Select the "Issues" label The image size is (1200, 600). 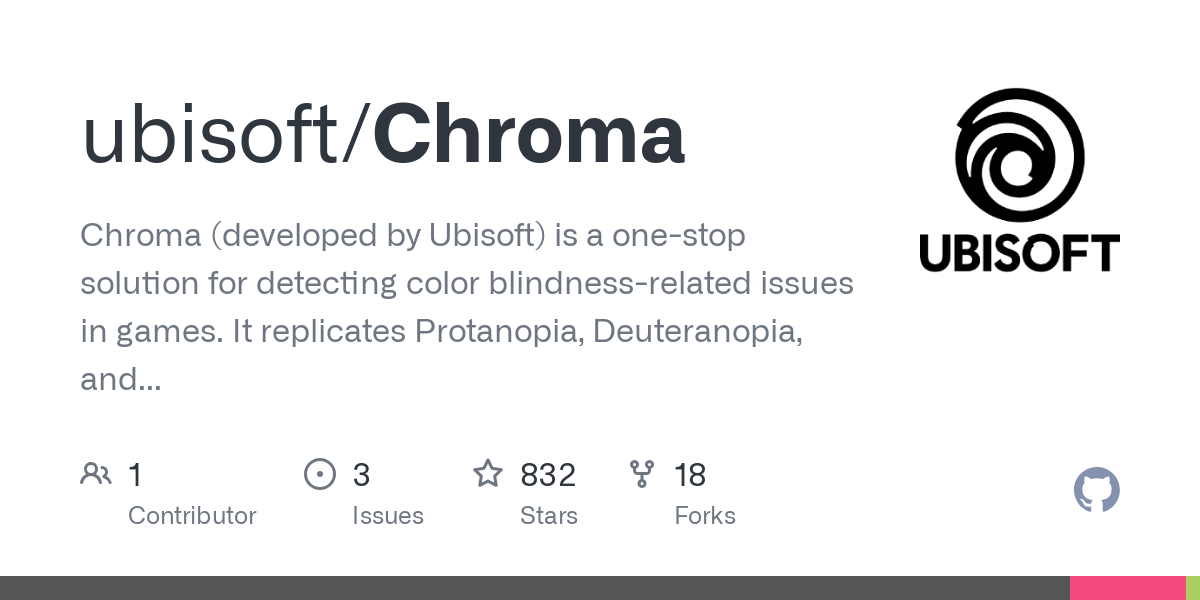click(x=388, y=516)
